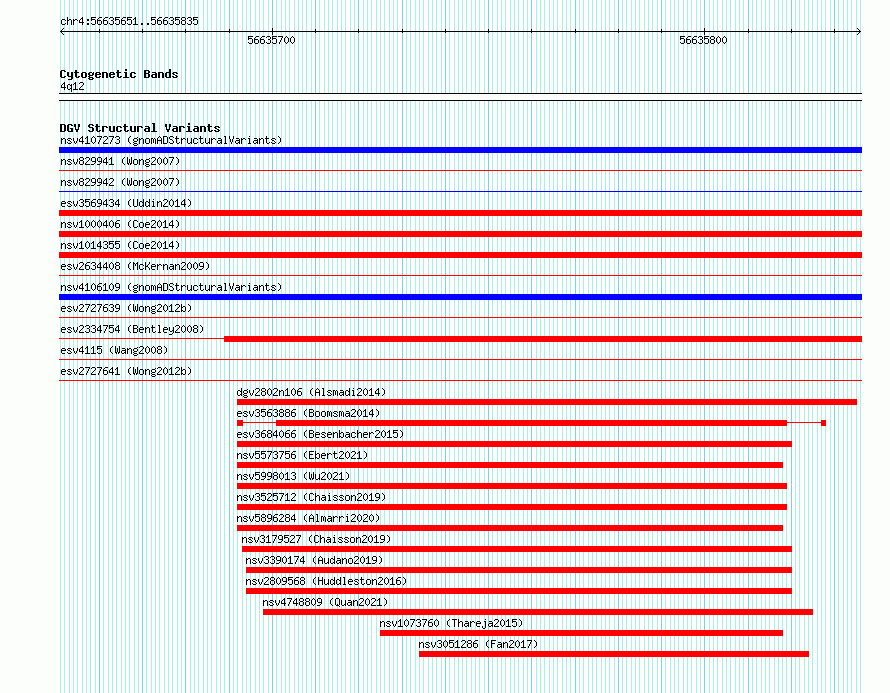Click the chr4:56635651..56635835 coordinates label
The width and height of the screenshot is (890, 693).
click(129, 22)
